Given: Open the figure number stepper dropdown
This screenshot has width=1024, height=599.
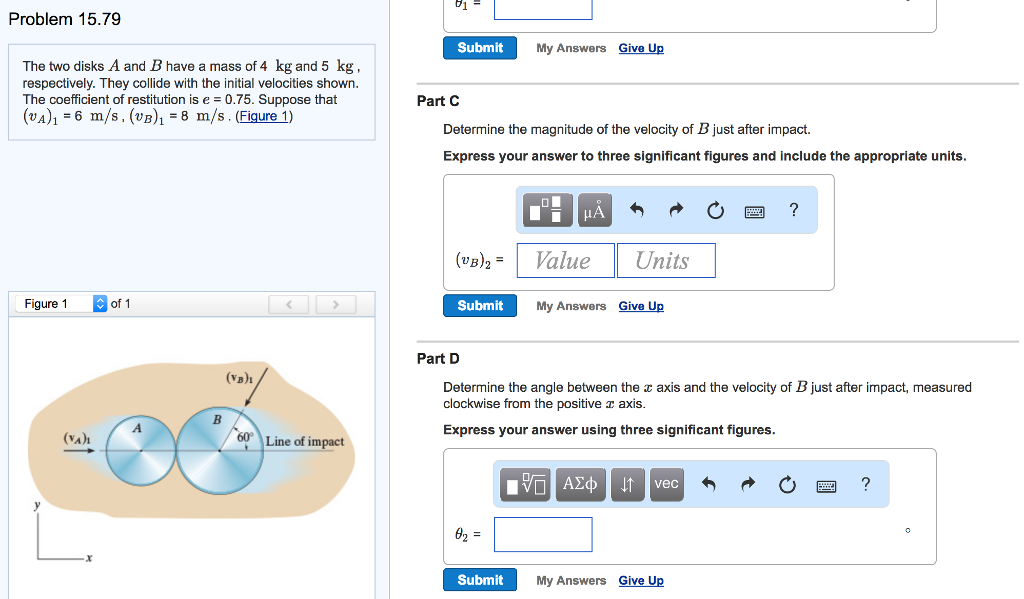Looking at the screenshot, I should tap(100, 303).
